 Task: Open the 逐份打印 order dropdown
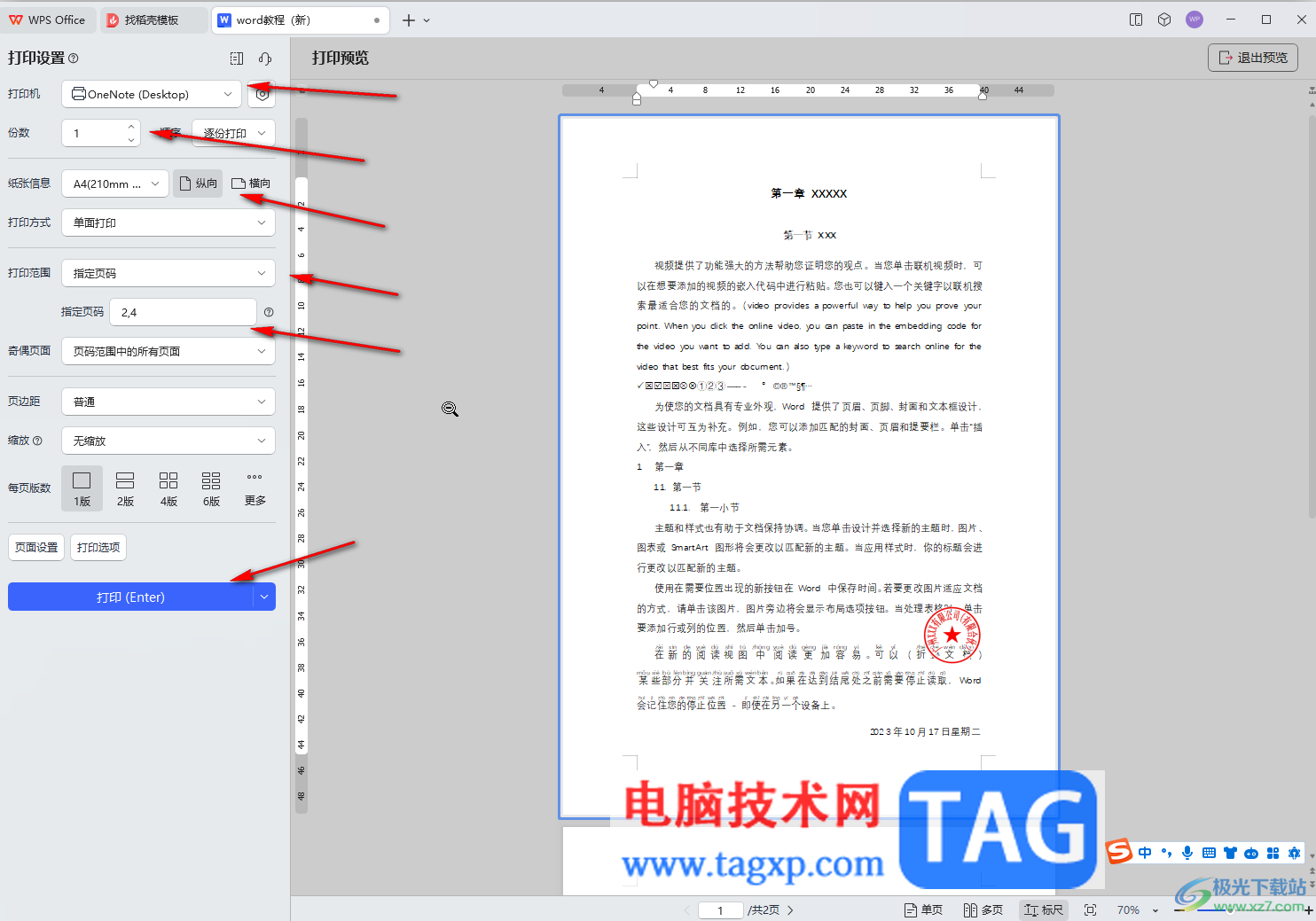point(234,133)
